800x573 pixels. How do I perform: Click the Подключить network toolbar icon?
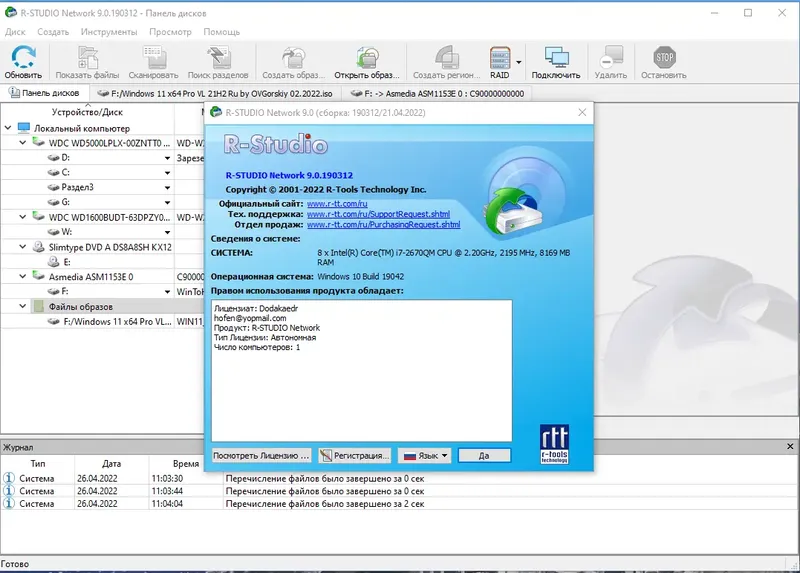(x=556, y=61)
